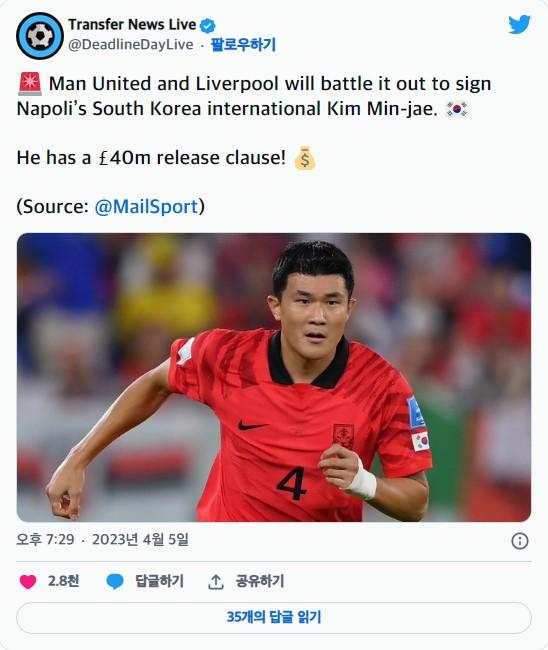Like the tweet with heart icon
The height and width of the screenshot is (650, 548).
tap(28, 582)
